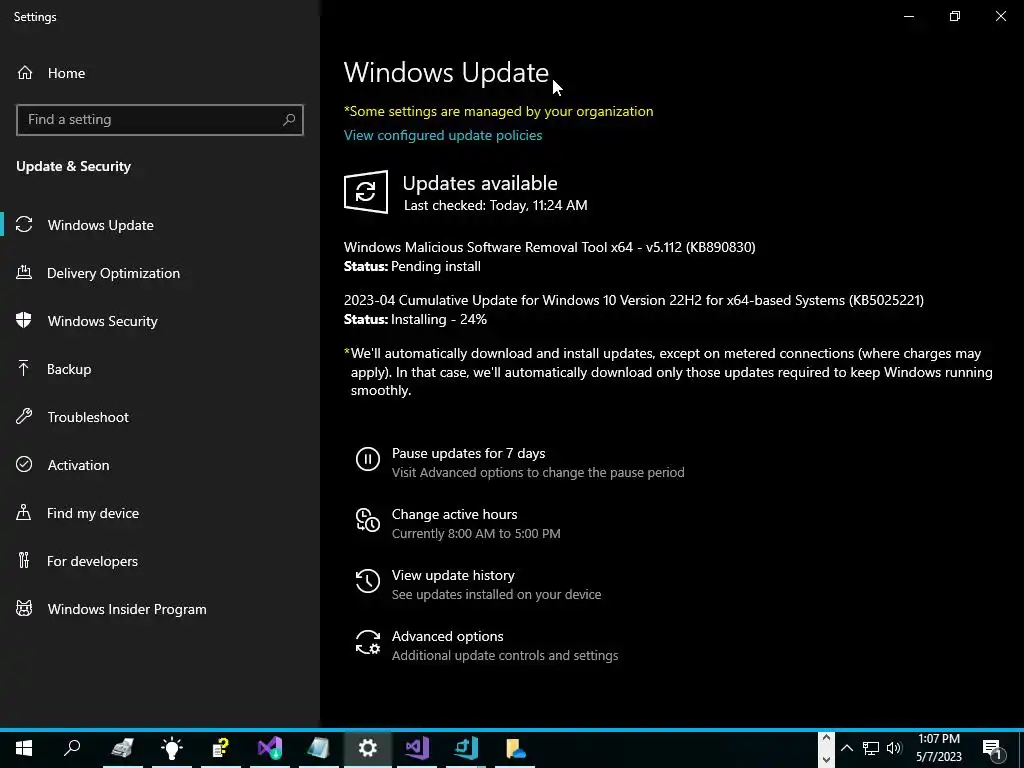This screenshot has width=1024, height=768.
Task: Click the Troubleshoot wrench icon
Action: [x=24, y=417]
